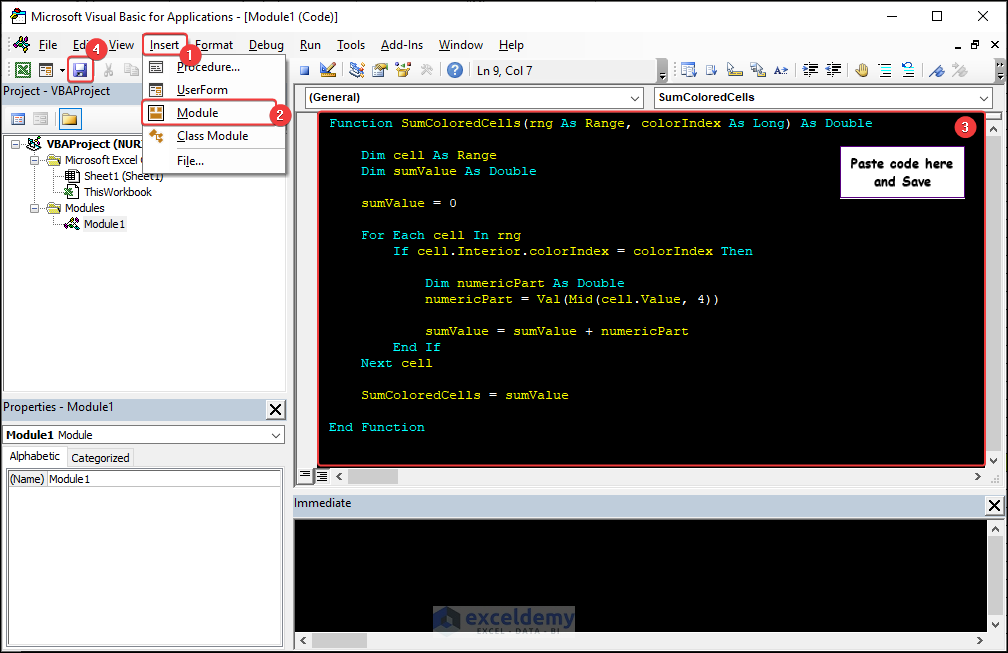Click the Save icon in the toolbar
This screenshot has height=653, width=1008.
tap(80, 70)
